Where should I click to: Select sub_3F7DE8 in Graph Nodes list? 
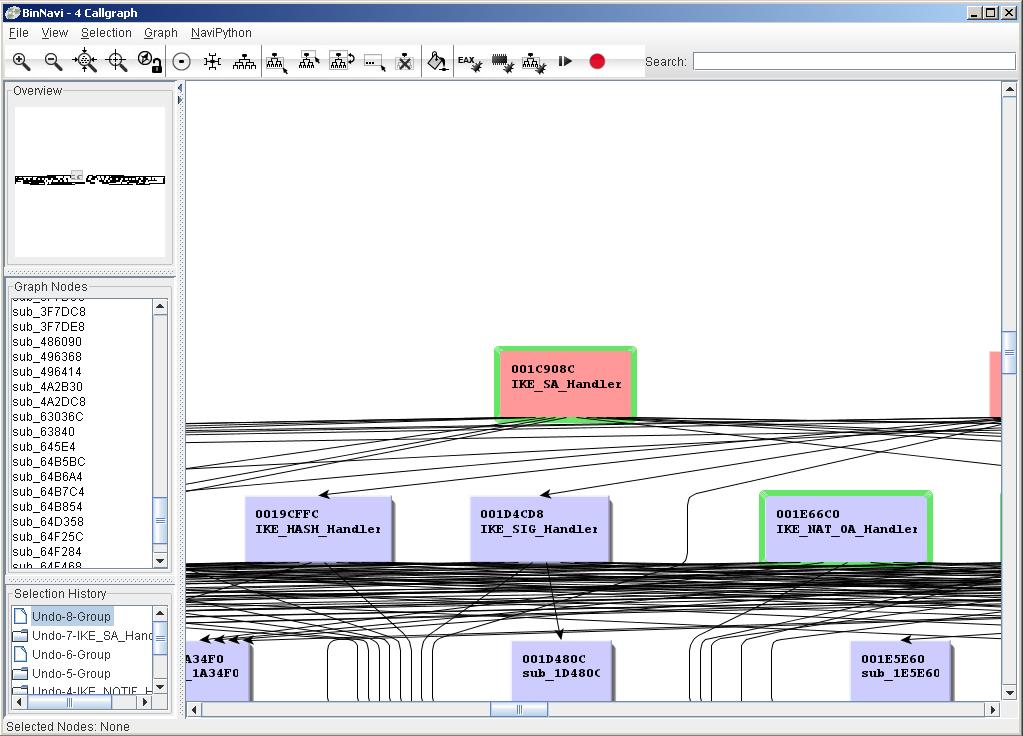tap(49, 327)
